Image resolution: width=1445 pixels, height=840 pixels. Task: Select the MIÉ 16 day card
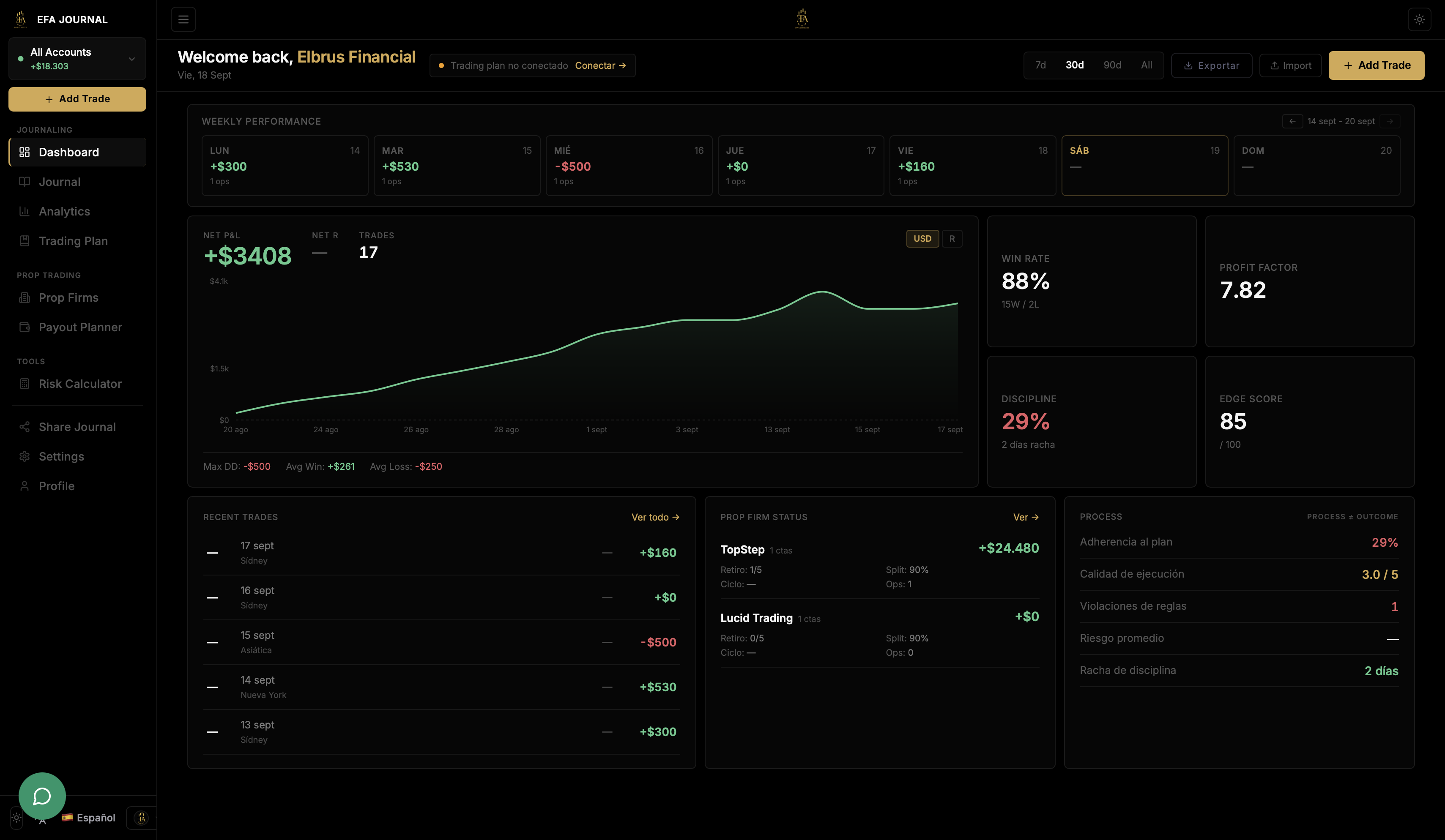(x=629, y=166)
